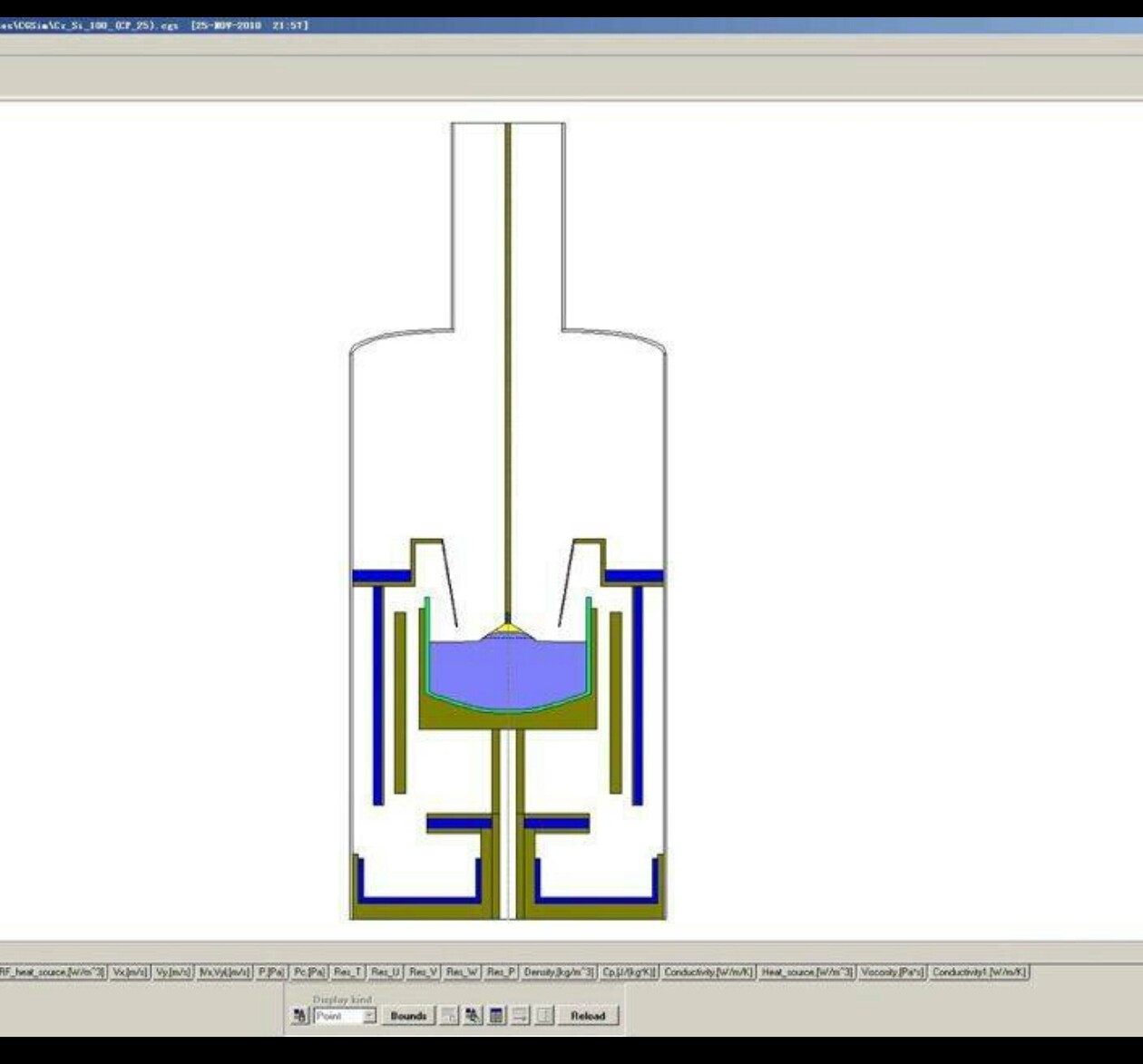Select the |Vx,Vy| [m/s] velocity magnitude tab

click(x=225, y=972)
